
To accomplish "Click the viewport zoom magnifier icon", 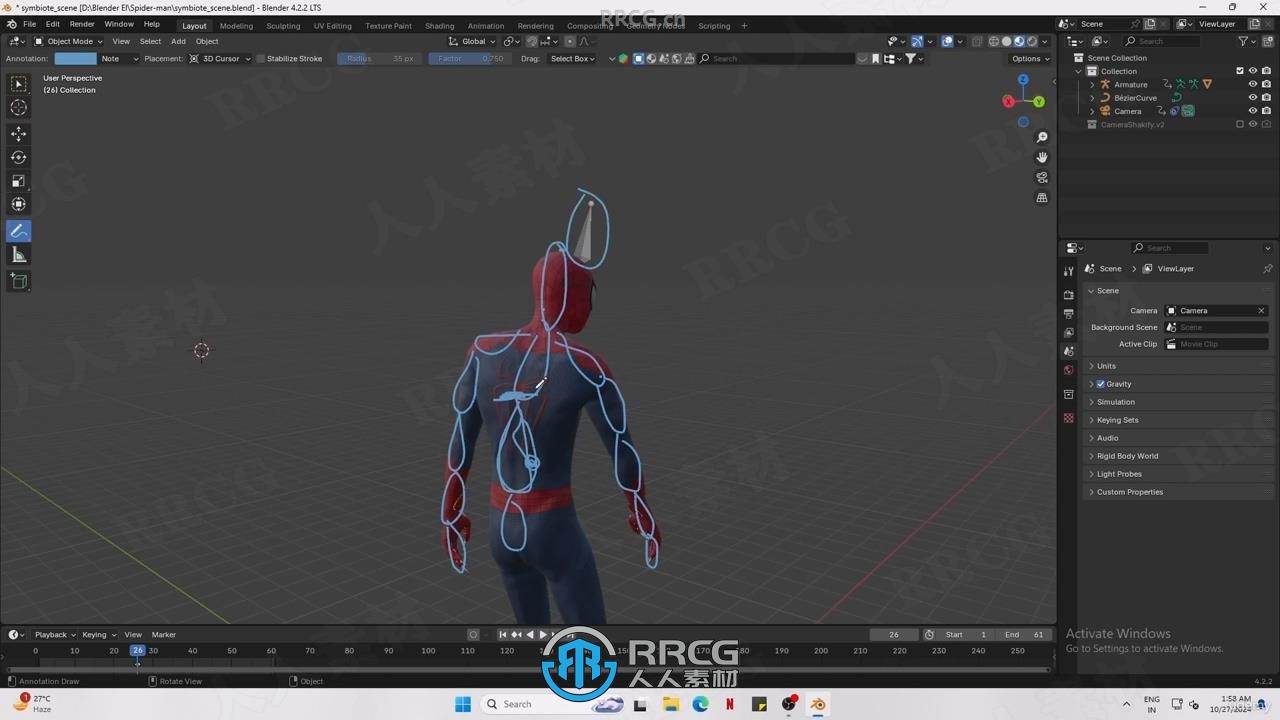I will pos(1042,137).
